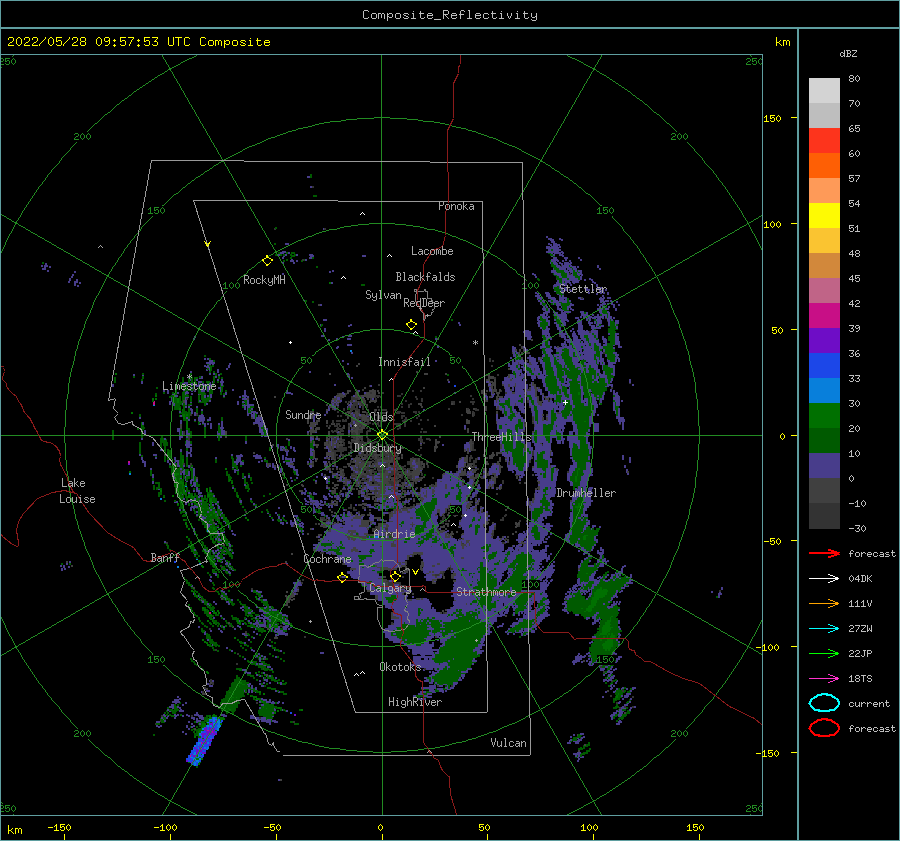Click the Strathmore city label

point(486,592)
